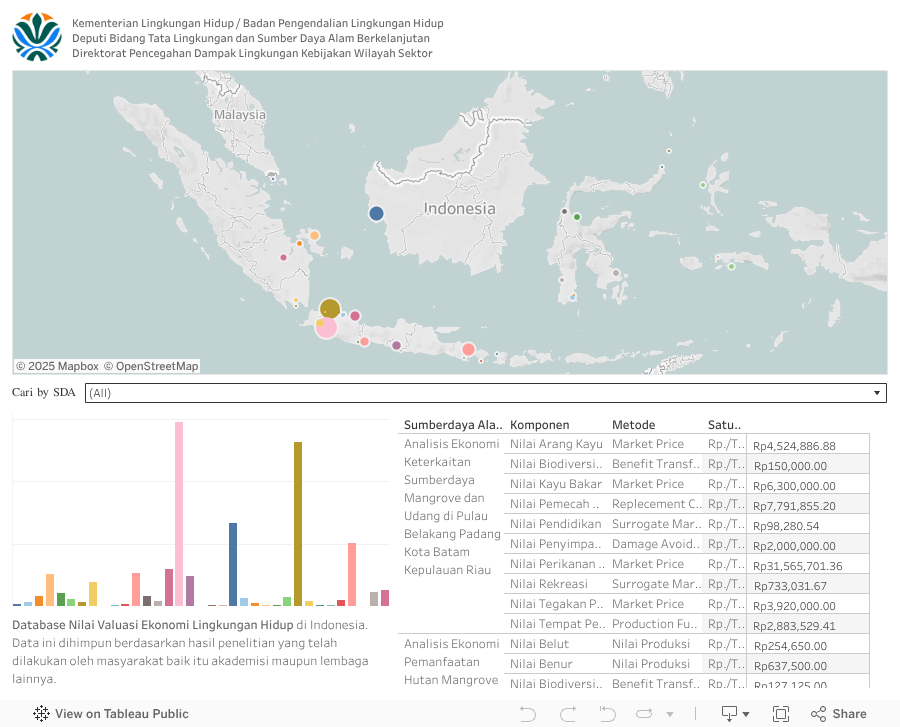Click the magenta marker near Jakarta coast

[x=355, y=316]
